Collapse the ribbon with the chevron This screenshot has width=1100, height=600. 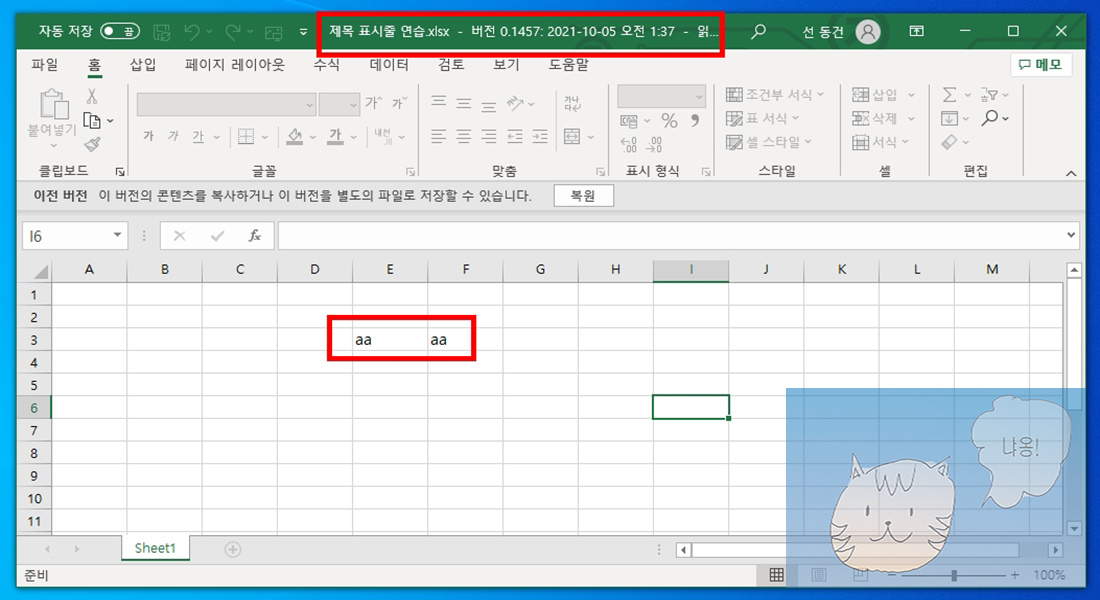(1071, 173)
